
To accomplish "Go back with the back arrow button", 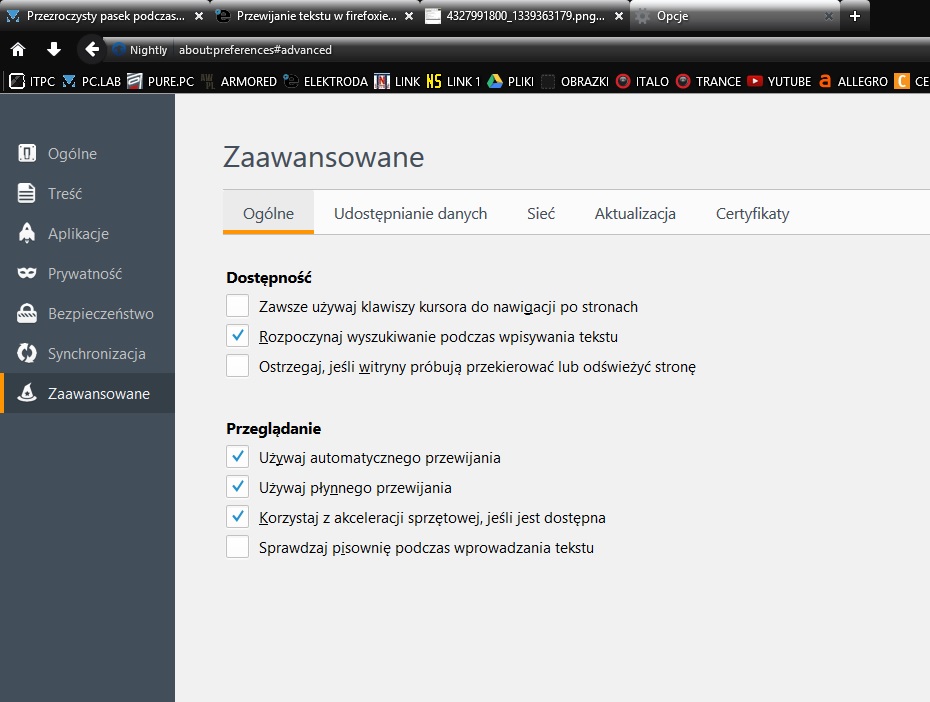I will [x=91, y=49].
